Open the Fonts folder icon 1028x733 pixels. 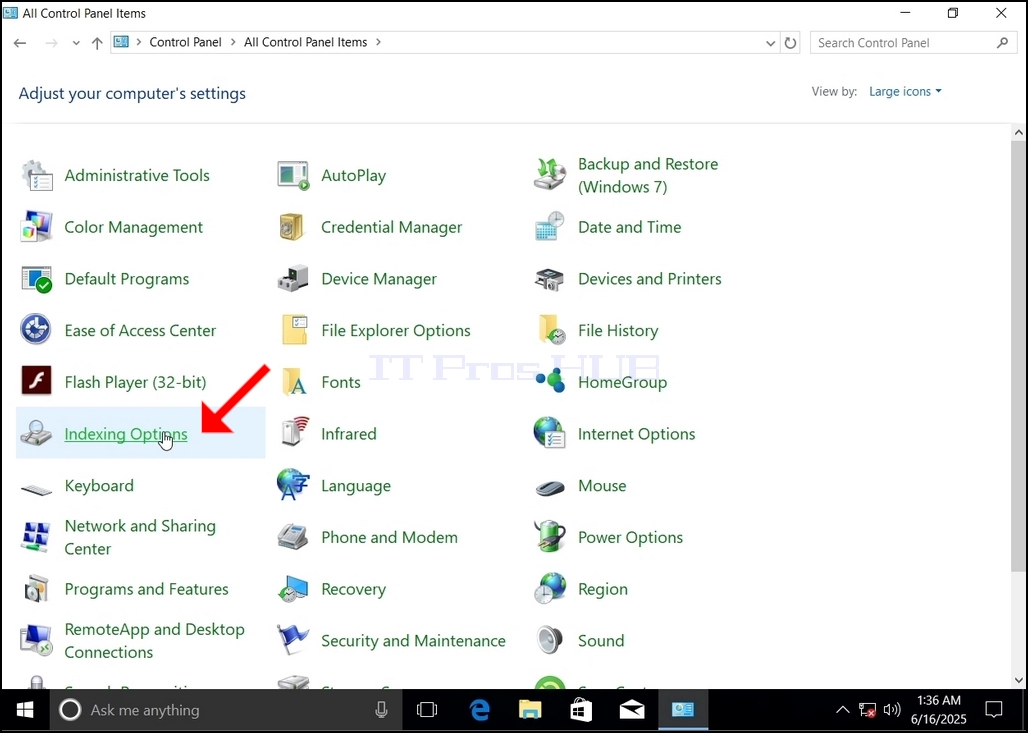click(294, 382)
